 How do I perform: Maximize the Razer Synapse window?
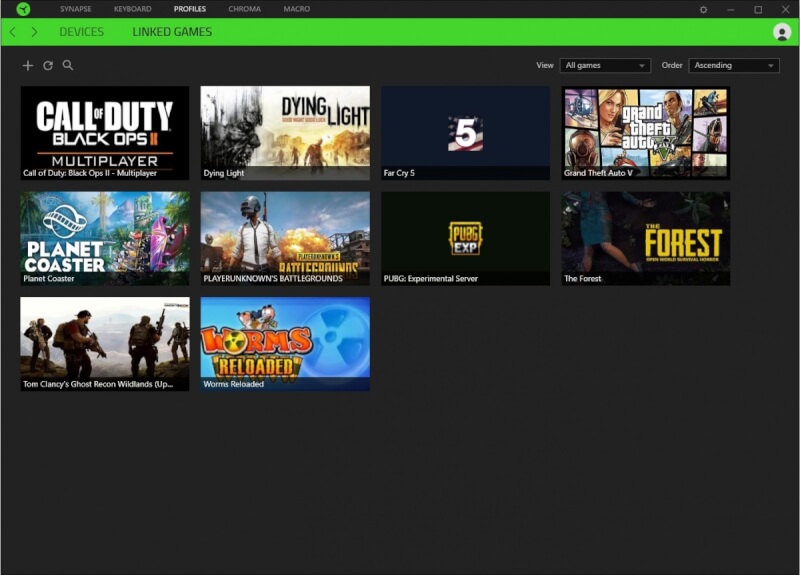point(758,9)
